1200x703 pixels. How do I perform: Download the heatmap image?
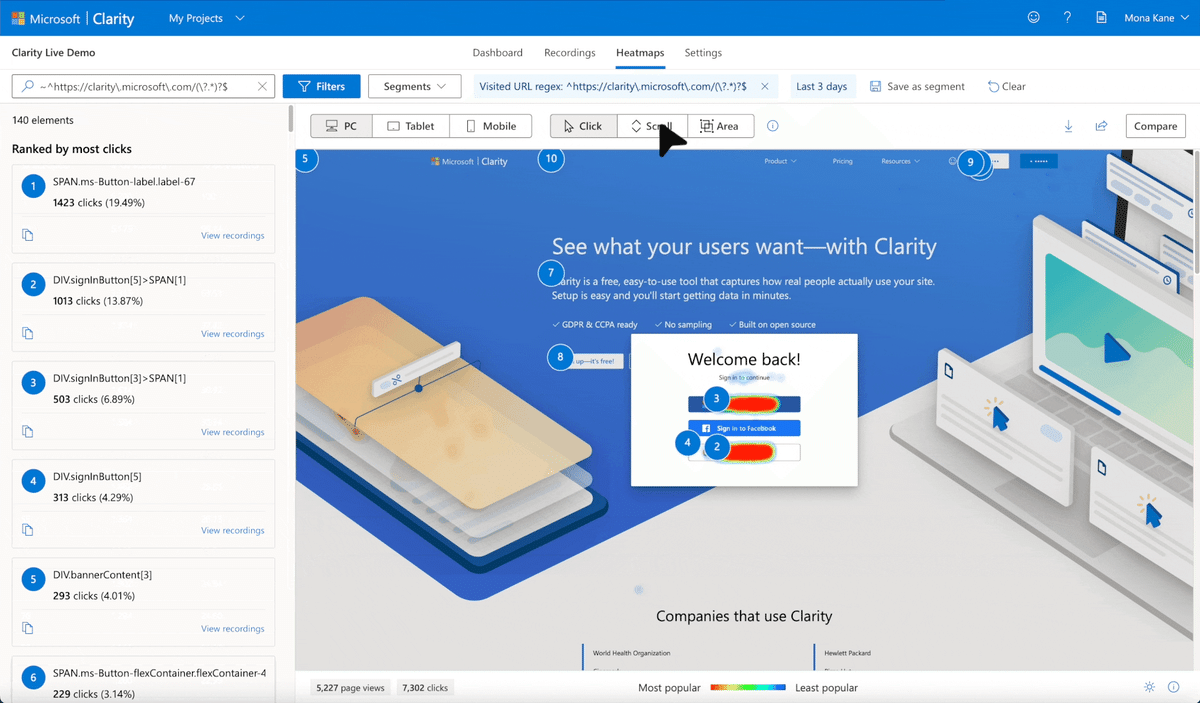(1068, 126)
